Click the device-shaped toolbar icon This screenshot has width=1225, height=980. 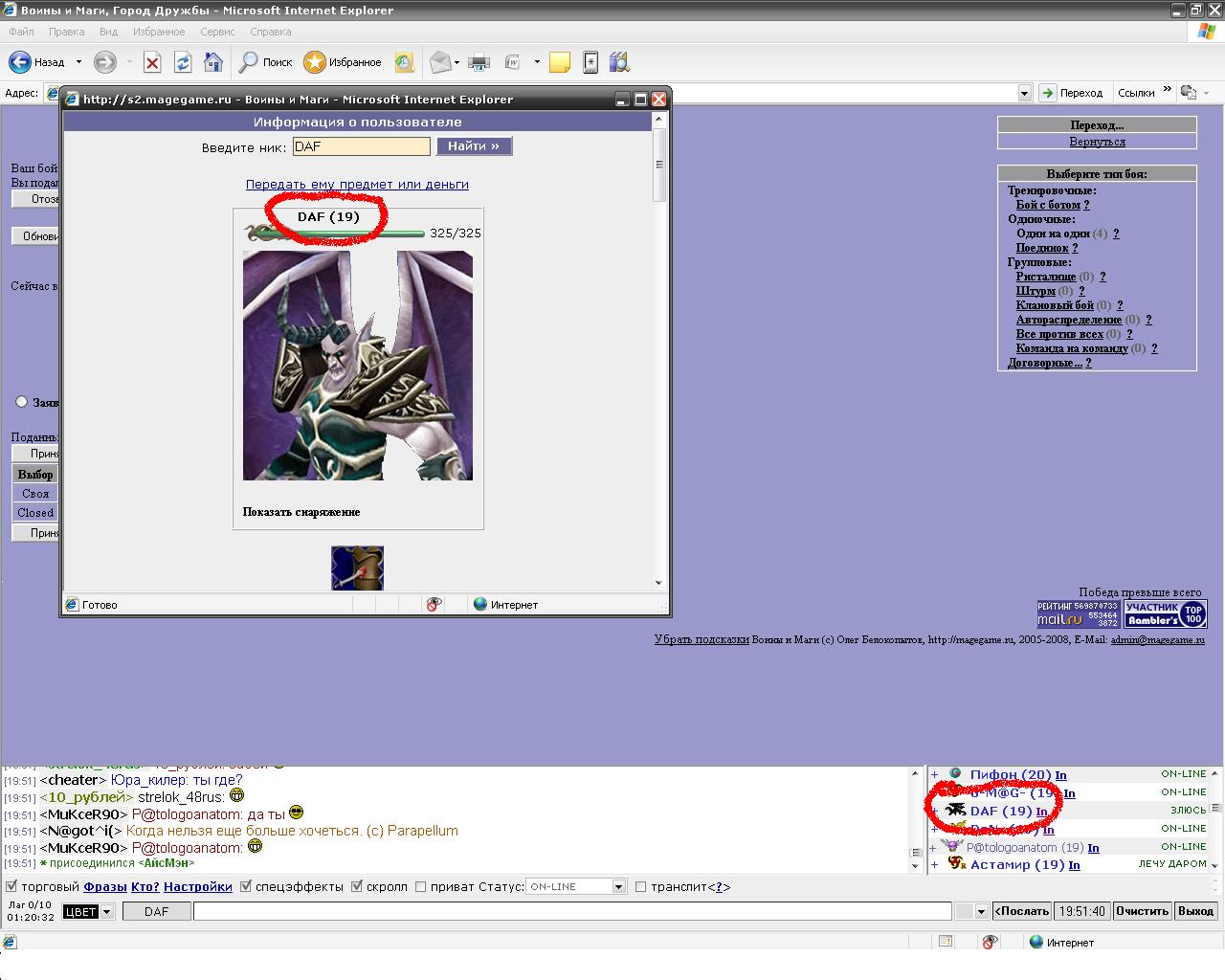[590, 62]
